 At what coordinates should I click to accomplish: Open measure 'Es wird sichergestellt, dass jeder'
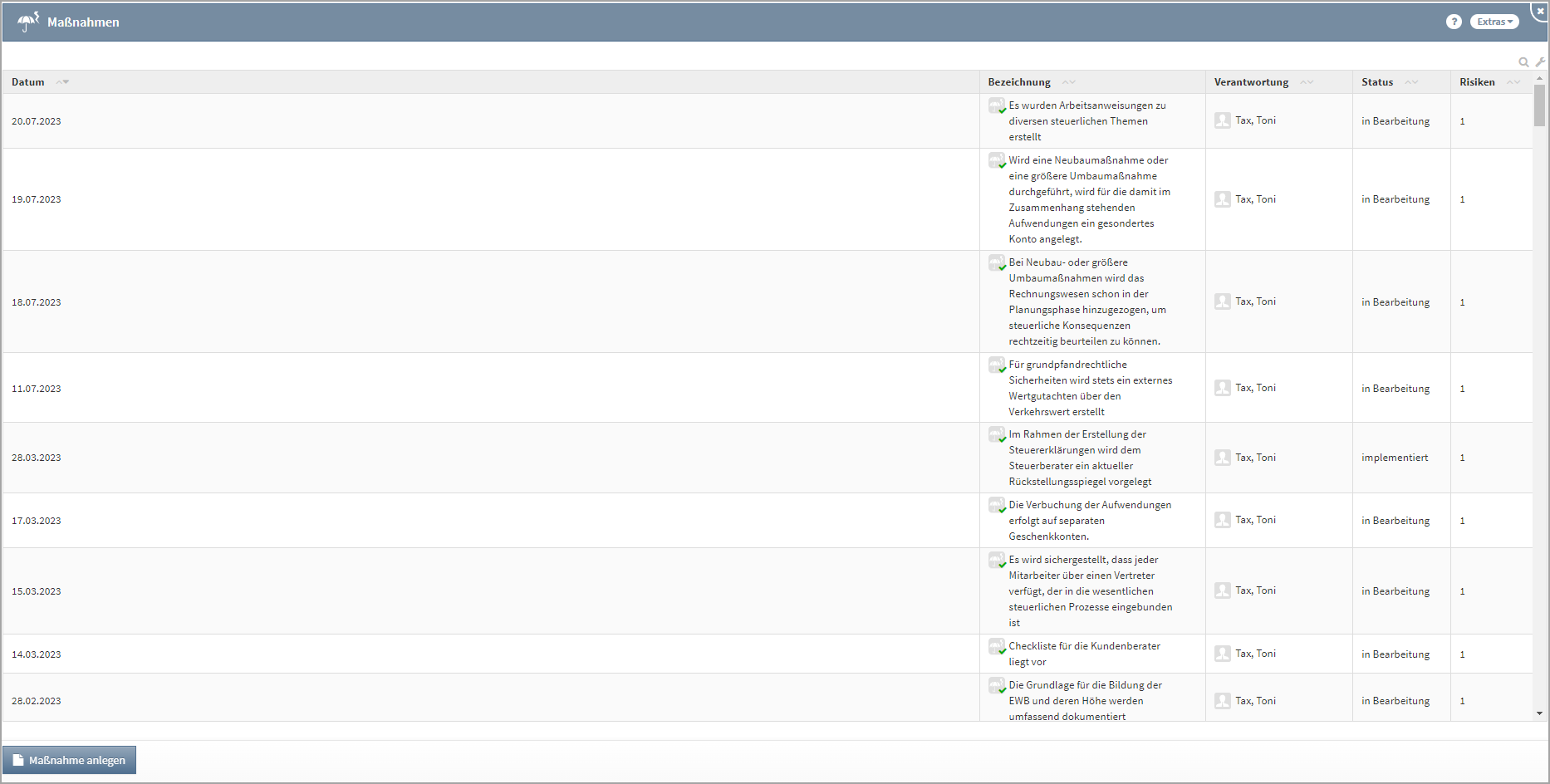coord(1091,591)
